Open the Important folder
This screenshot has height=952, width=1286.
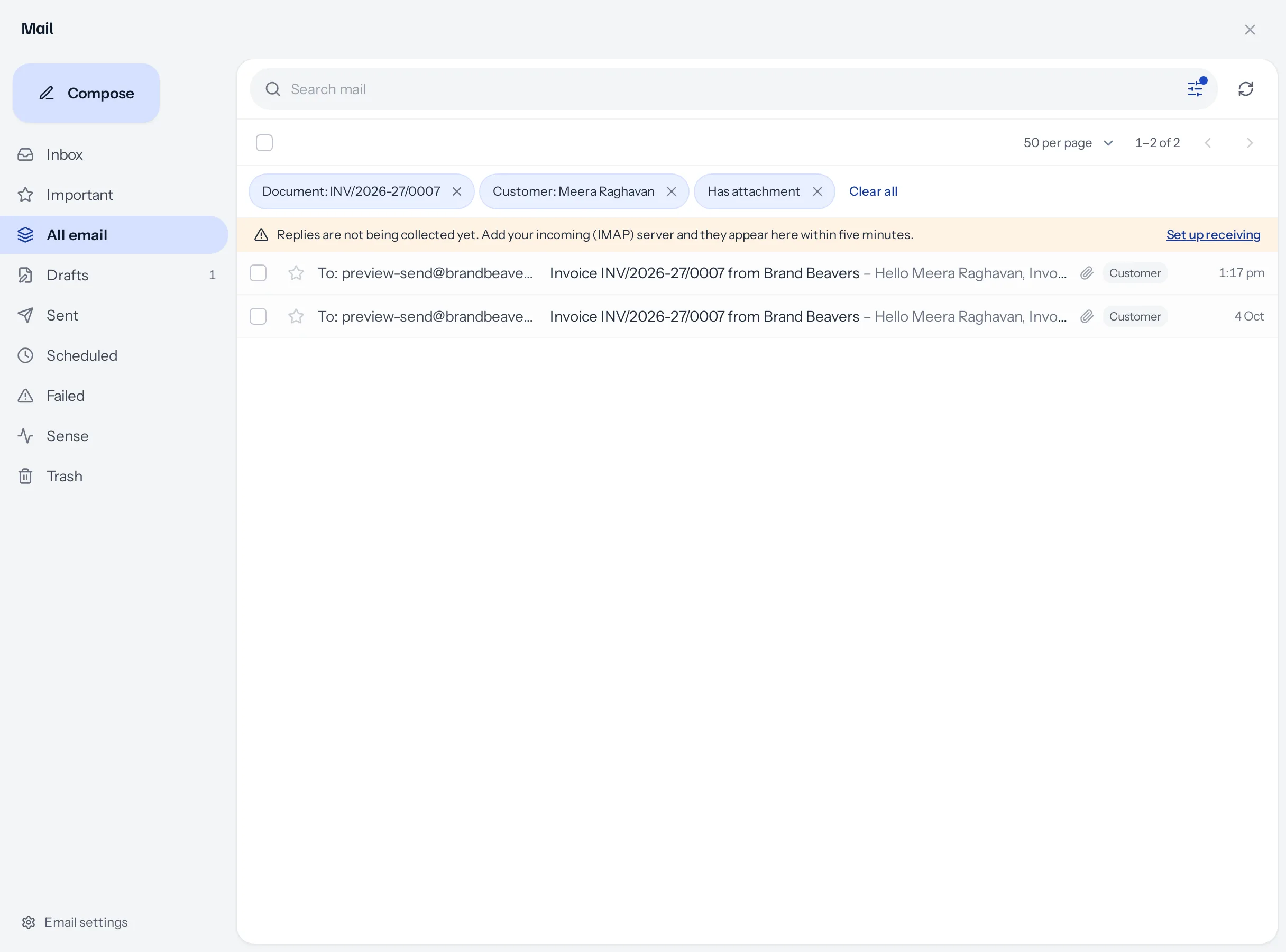tap(114, 195)
